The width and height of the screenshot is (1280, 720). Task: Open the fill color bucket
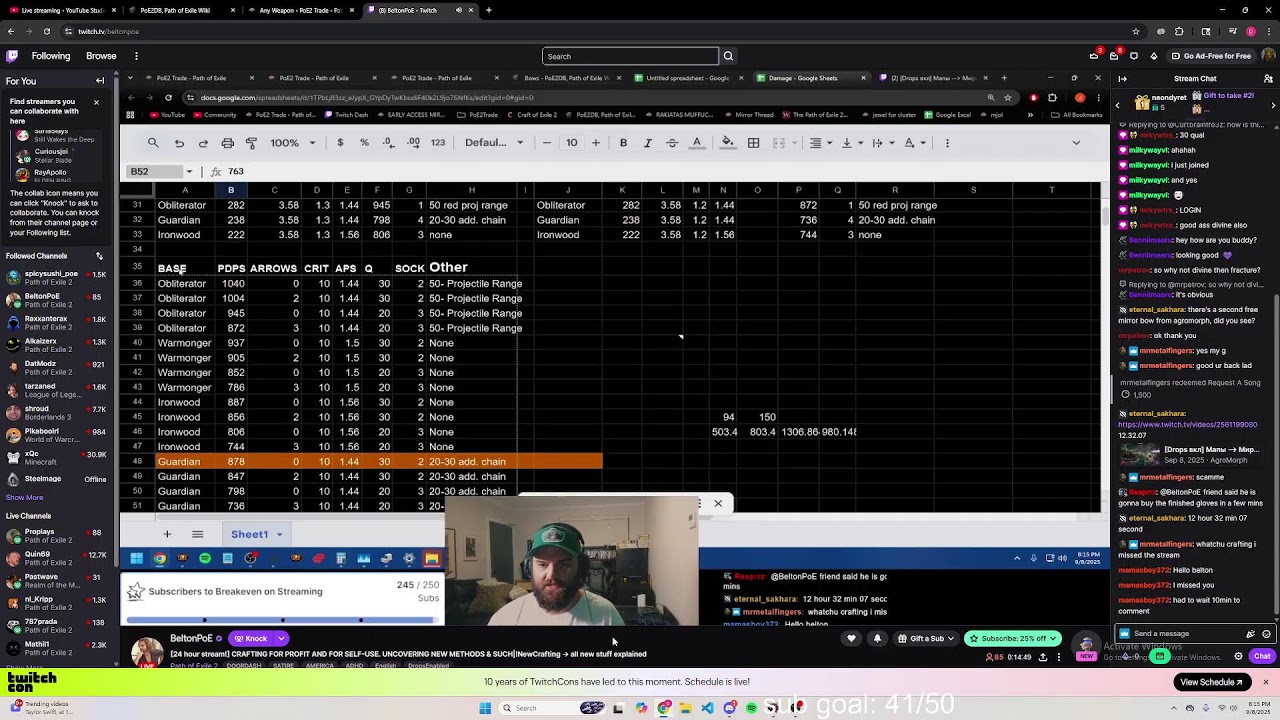pos(728,143)
